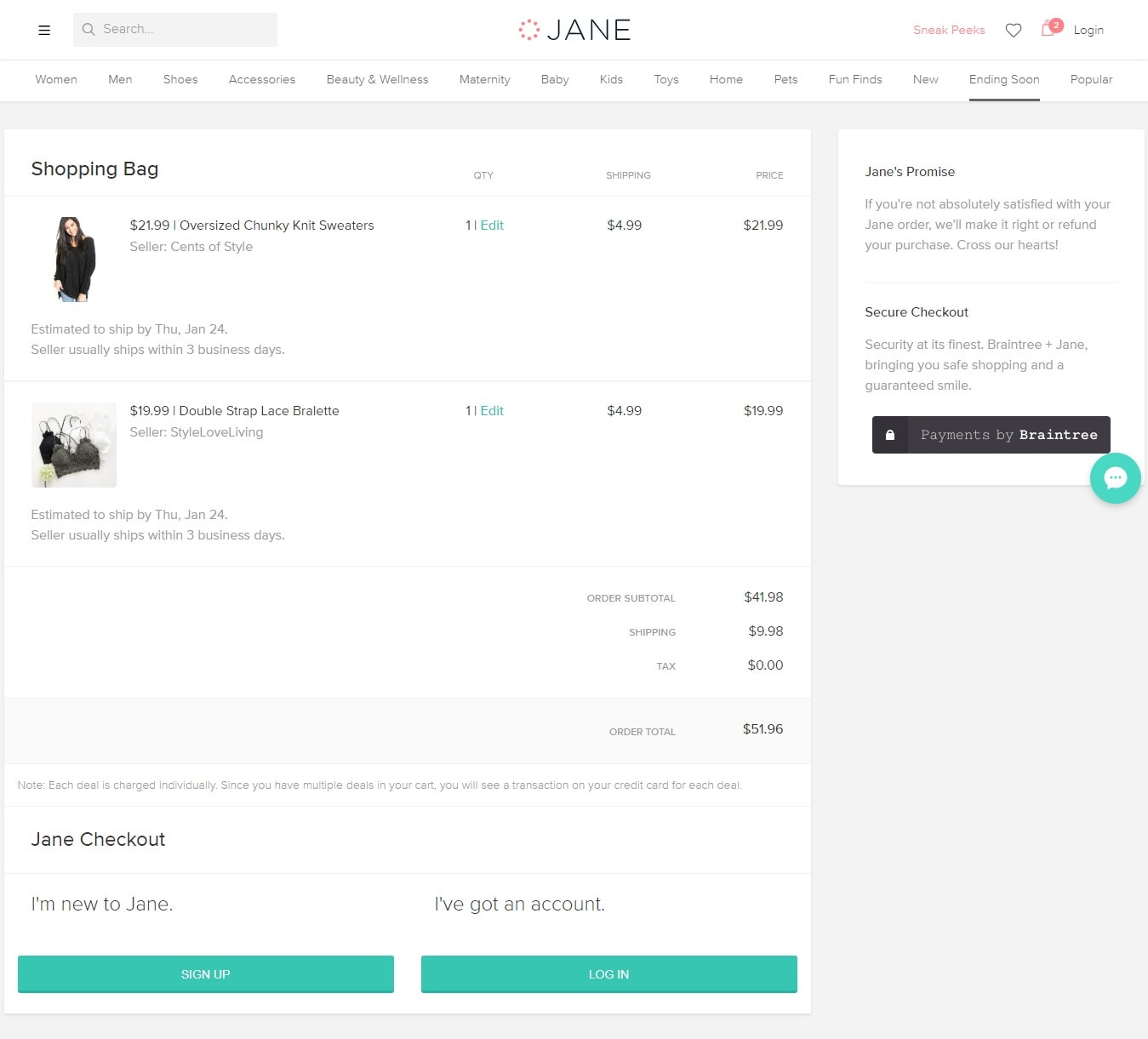1148x1039 pixels.
Task: Open the New category
Action: 925,79
